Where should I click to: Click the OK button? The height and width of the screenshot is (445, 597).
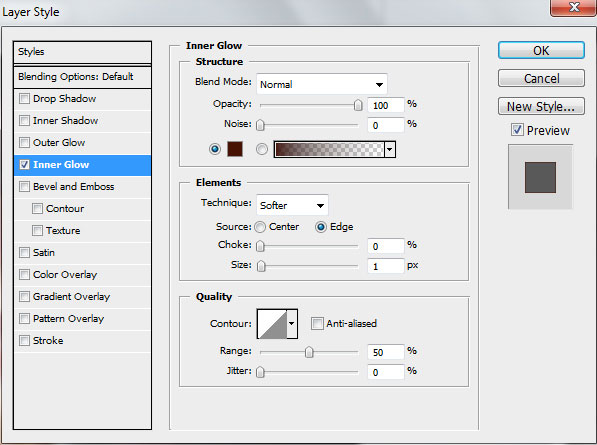(x=541, y=51)
